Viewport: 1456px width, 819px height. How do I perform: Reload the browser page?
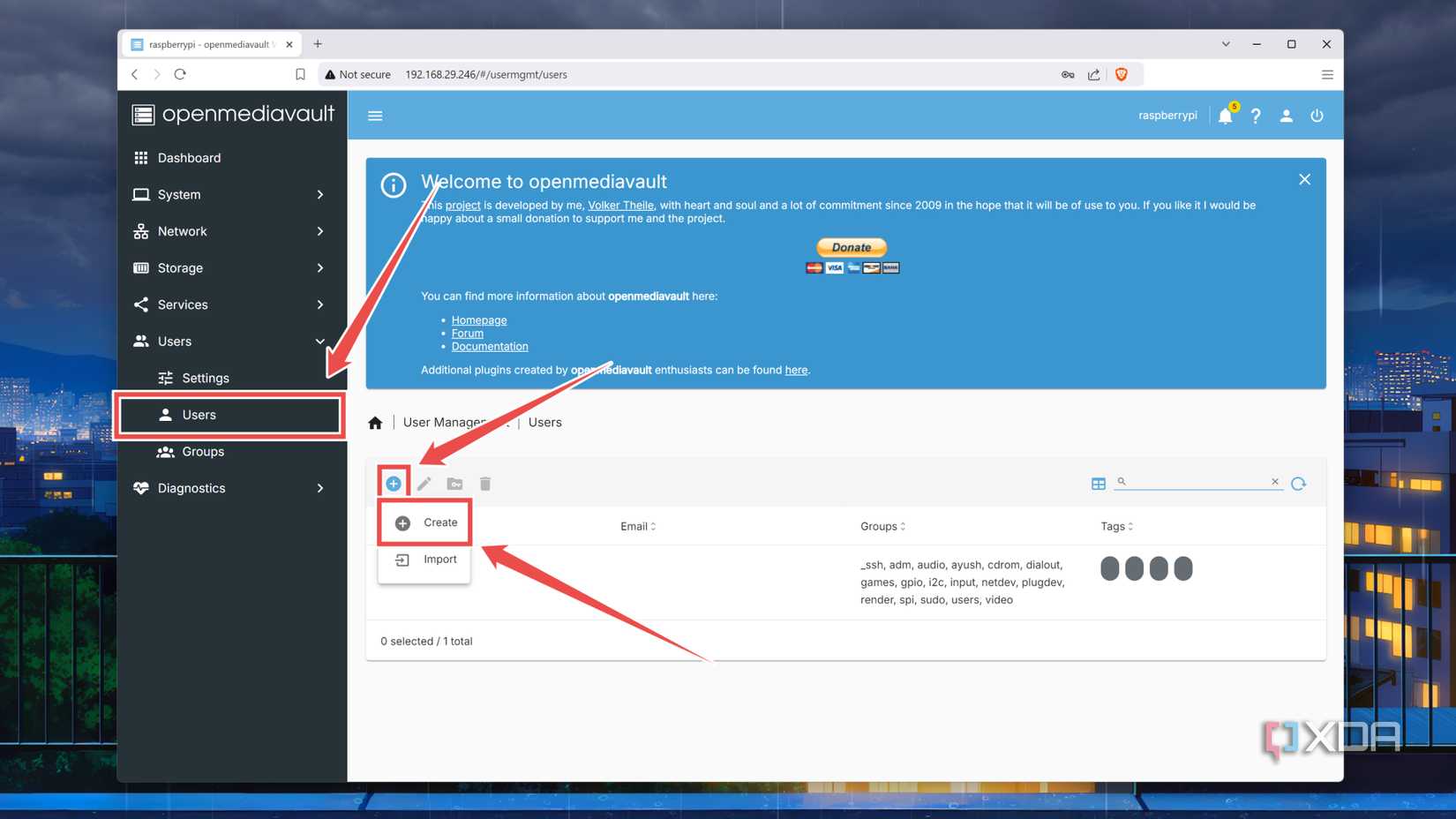point(180,74)
